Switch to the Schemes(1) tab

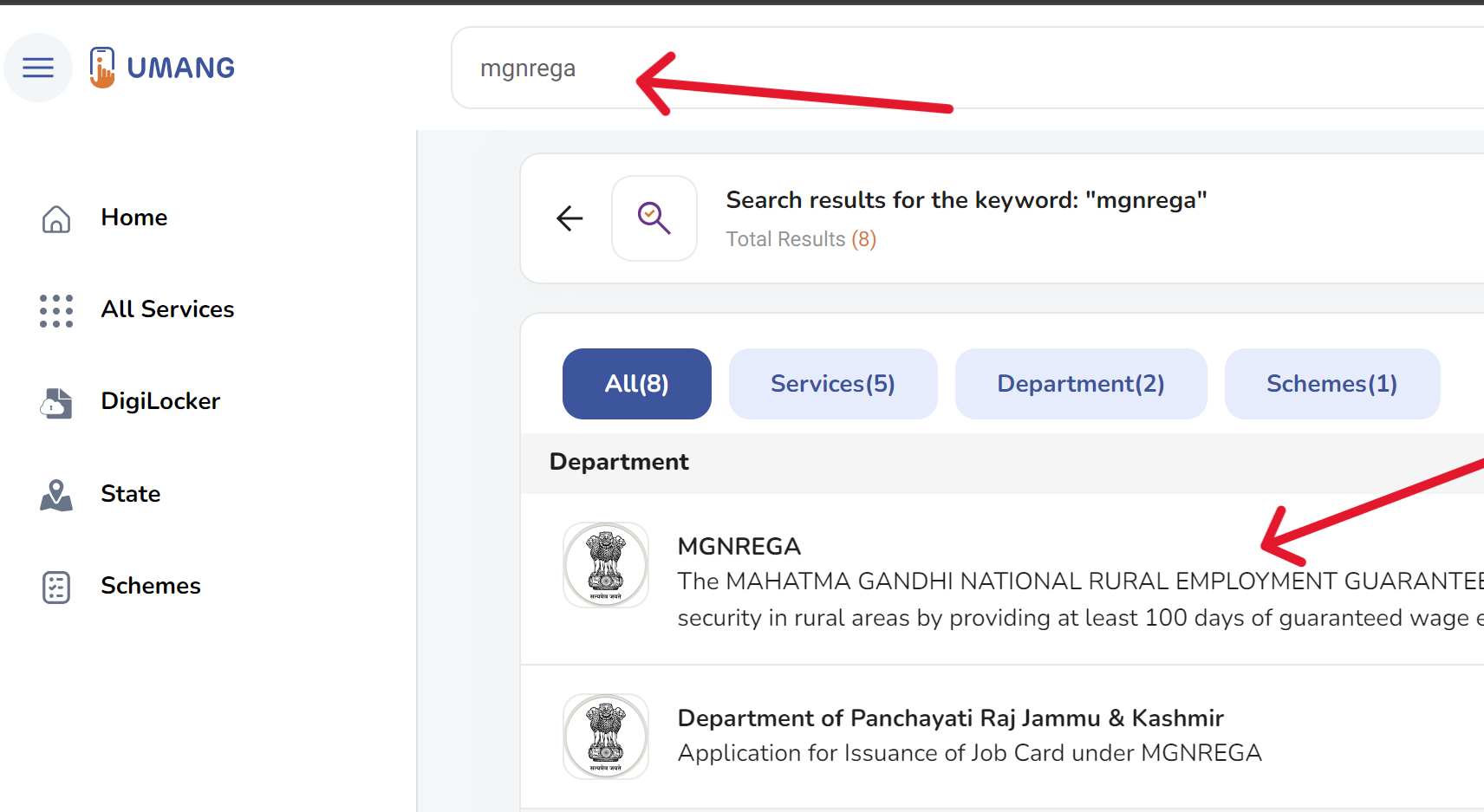(x=1332, y=384)
